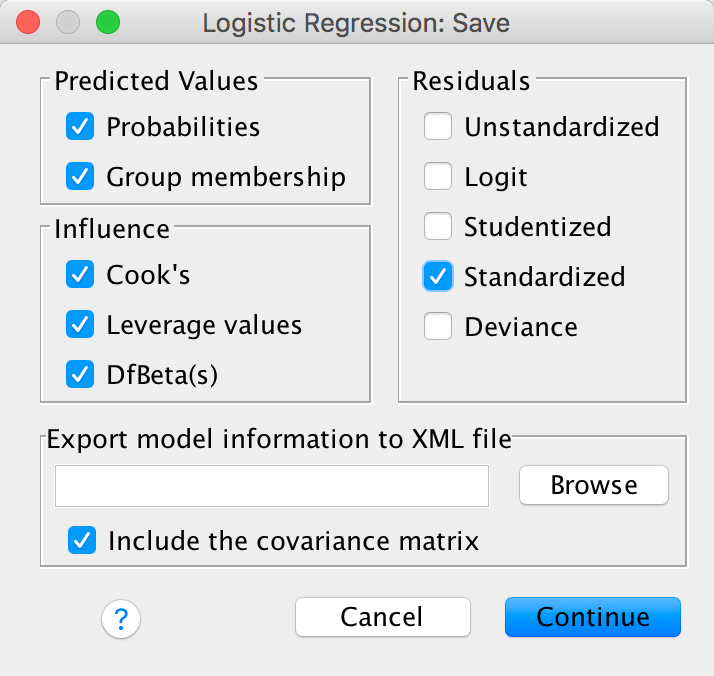This screenshot has width=714, height=676.
Task: Click the gray minimize window button
Action: 68,22
